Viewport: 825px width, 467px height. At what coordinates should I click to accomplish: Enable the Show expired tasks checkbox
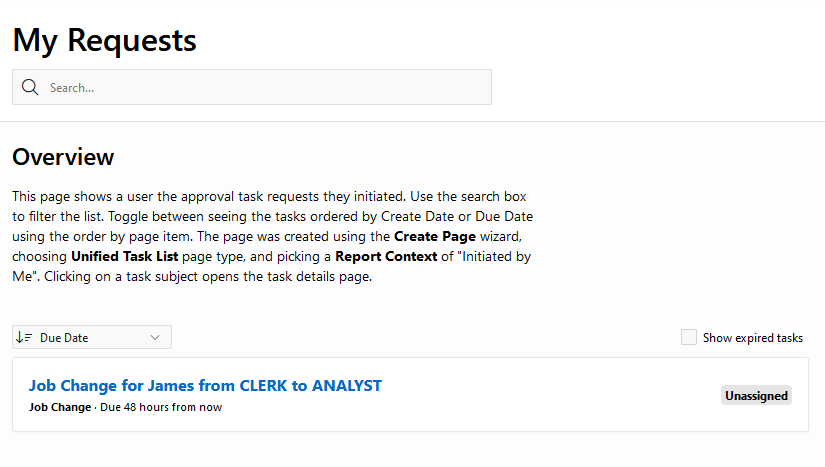click(x=689, y=337)
